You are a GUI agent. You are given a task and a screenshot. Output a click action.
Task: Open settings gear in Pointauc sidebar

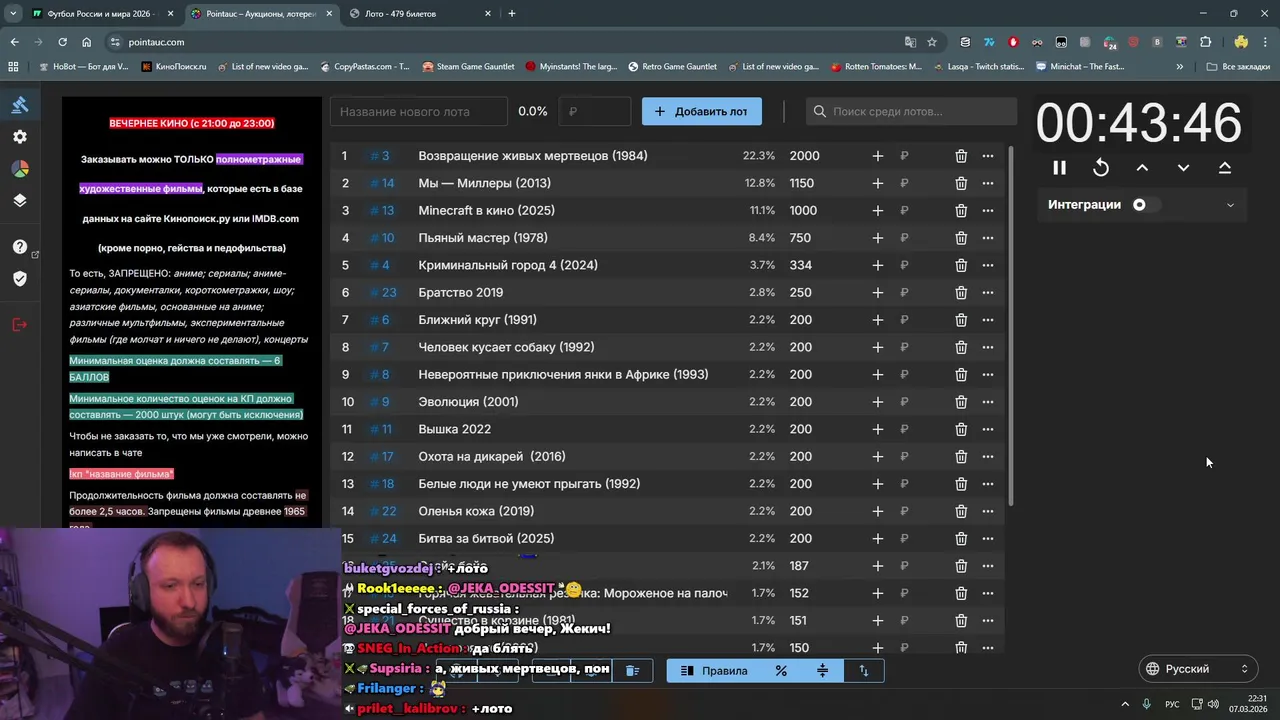[20, 137]
